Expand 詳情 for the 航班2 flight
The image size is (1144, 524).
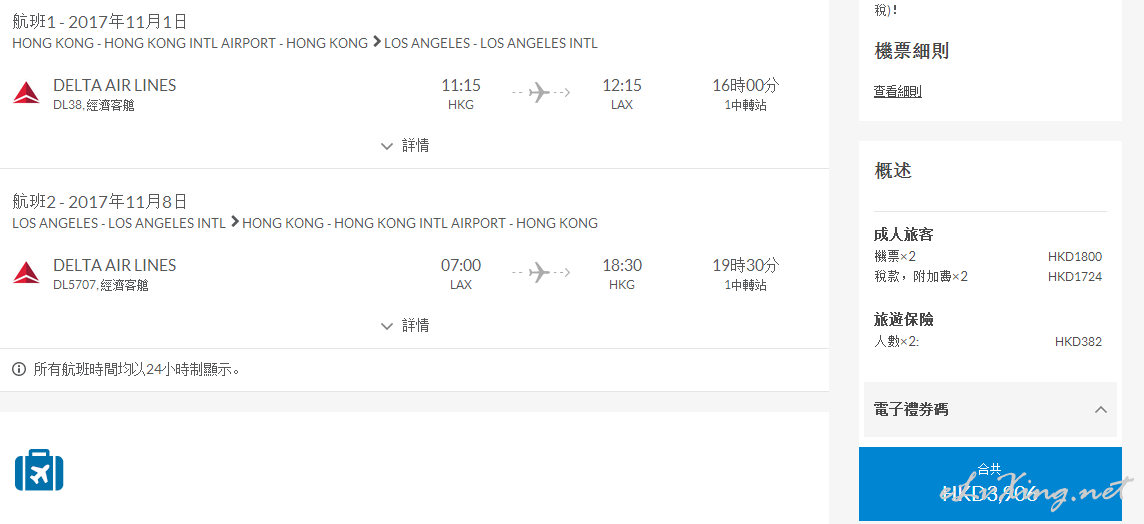click(405, 326)
